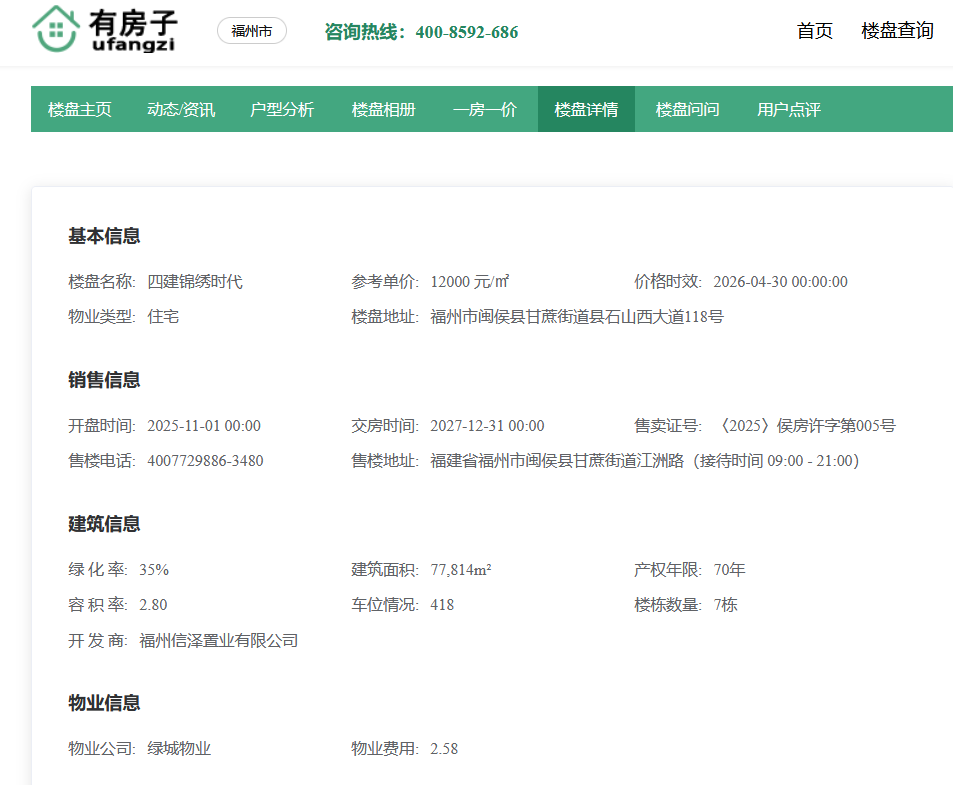This screenshot has width=953, height=785.
Task: Click the 售卖证号 permit number text
Action: (804, 426)
